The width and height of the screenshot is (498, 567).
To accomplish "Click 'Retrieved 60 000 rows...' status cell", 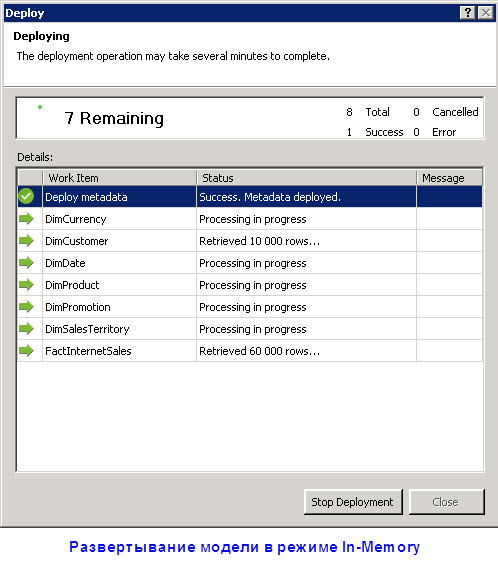I will [x=306, y=351].
